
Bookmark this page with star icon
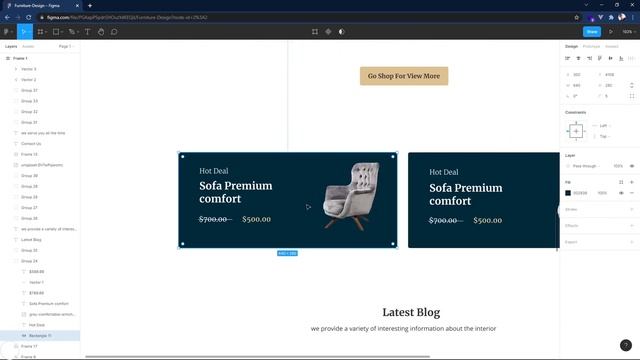(576, 17)
